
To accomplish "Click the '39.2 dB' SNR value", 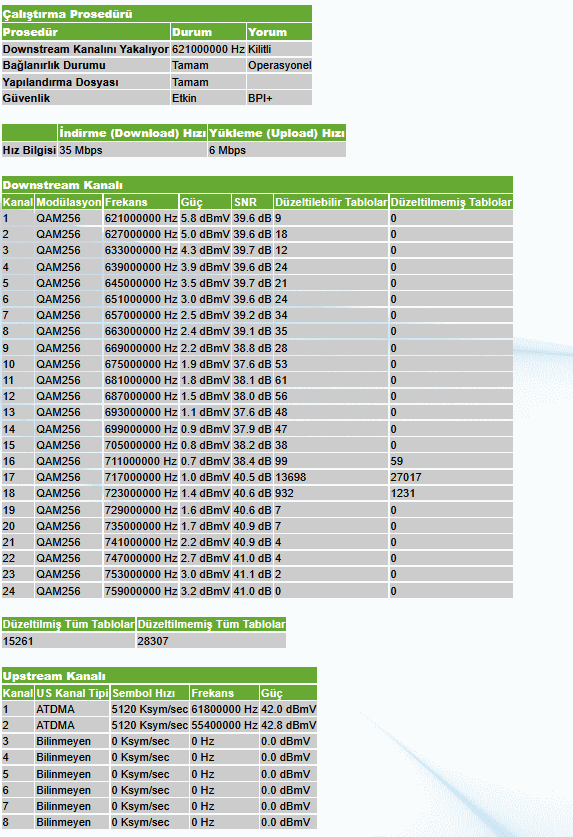I will pos(252,315).
